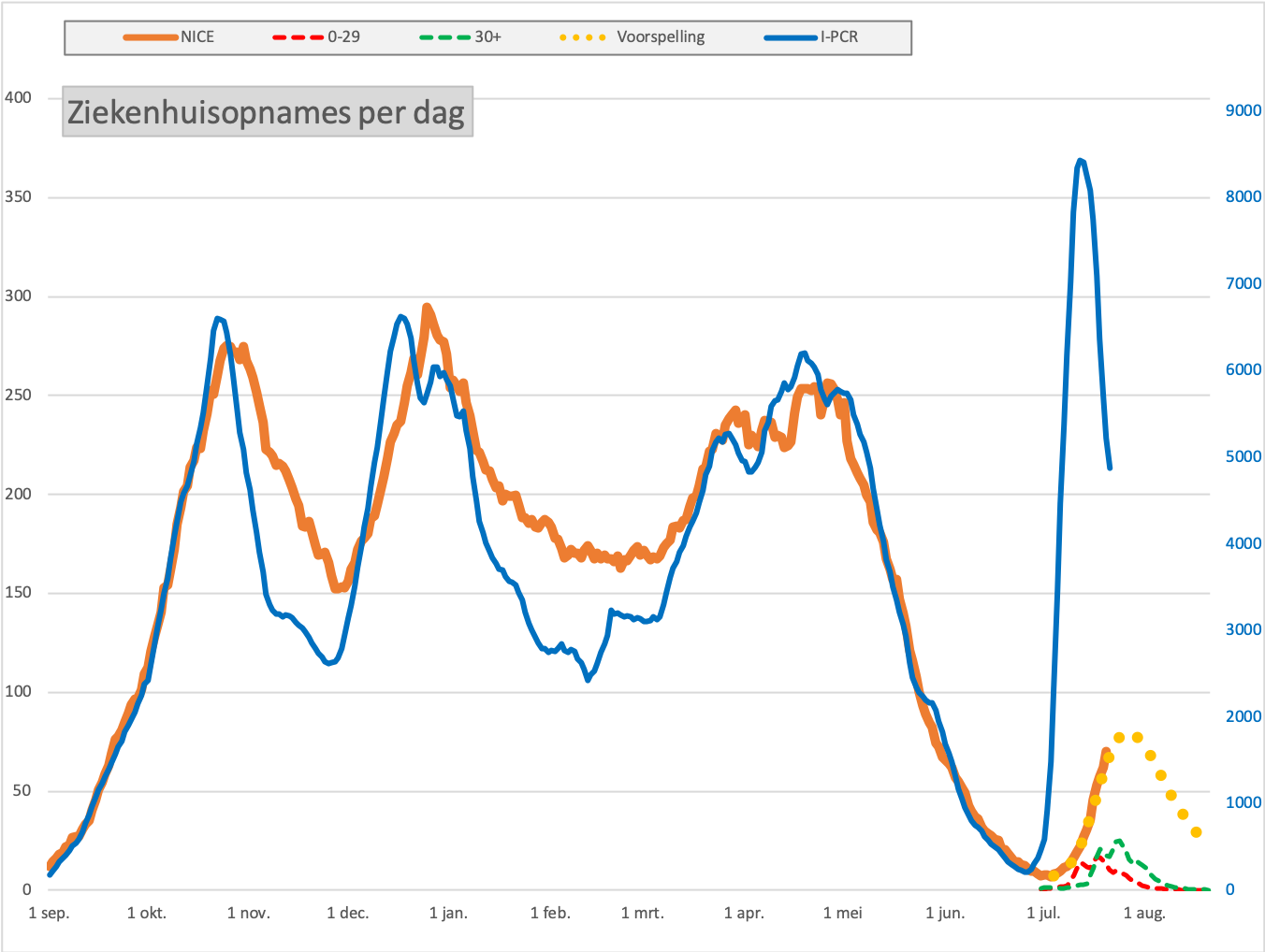Click the x-axis label 1 jul.
Viewport: 1265px width, 952px height.
(x=1044, y=913)
